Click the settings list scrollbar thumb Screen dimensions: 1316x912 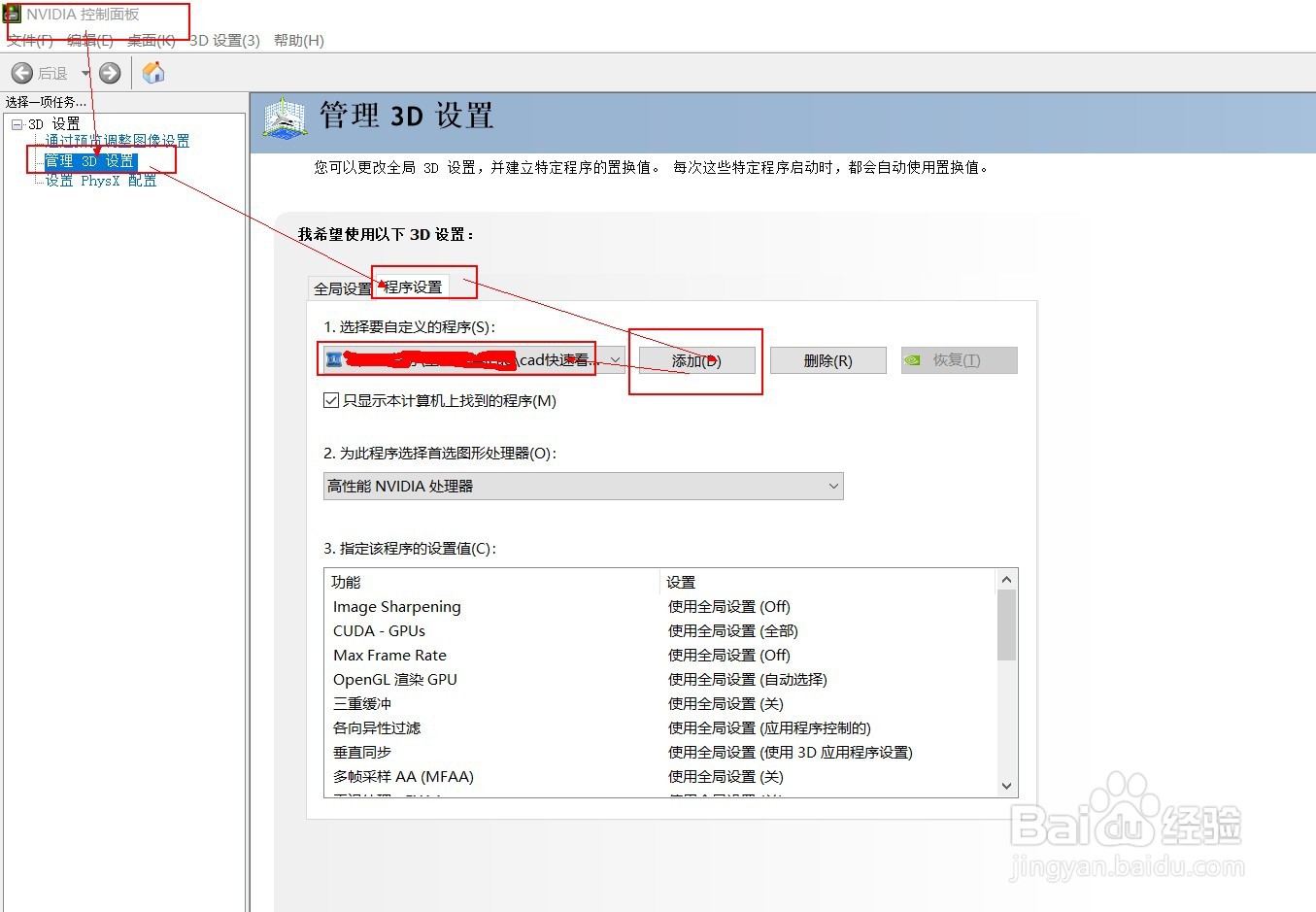coord(1006,625)
